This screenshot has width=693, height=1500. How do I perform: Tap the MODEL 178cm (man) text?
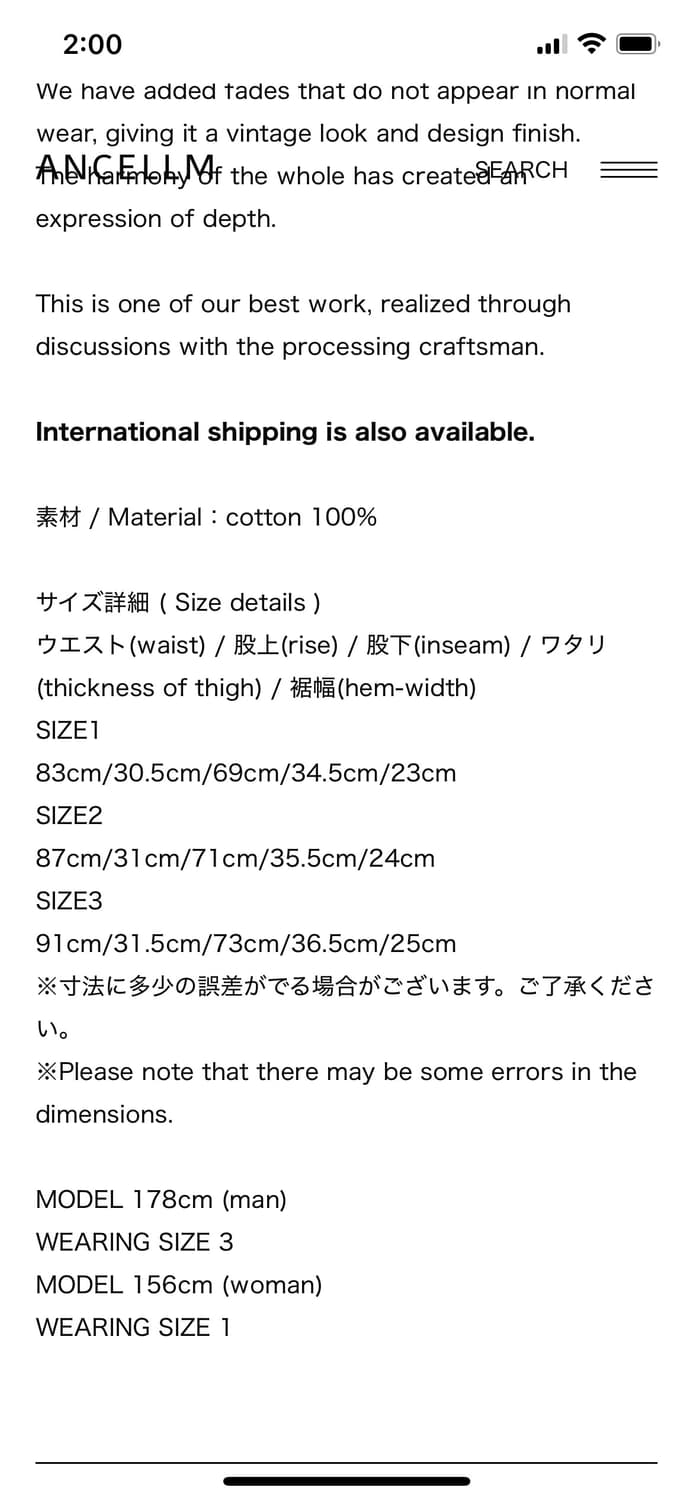tap(161, 1199)
